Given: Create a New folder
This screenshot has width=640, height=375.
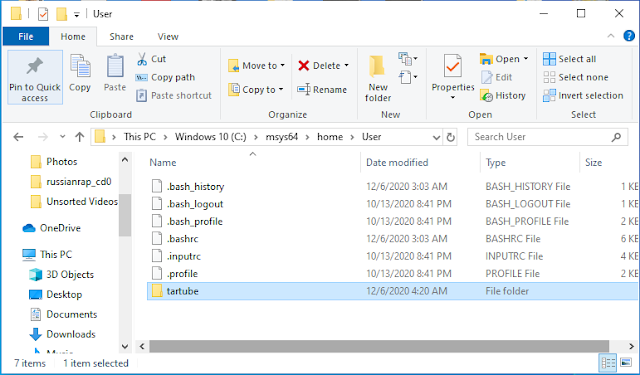Looking at the screenshot, I should pyautogui.click(x=378, y=78).
